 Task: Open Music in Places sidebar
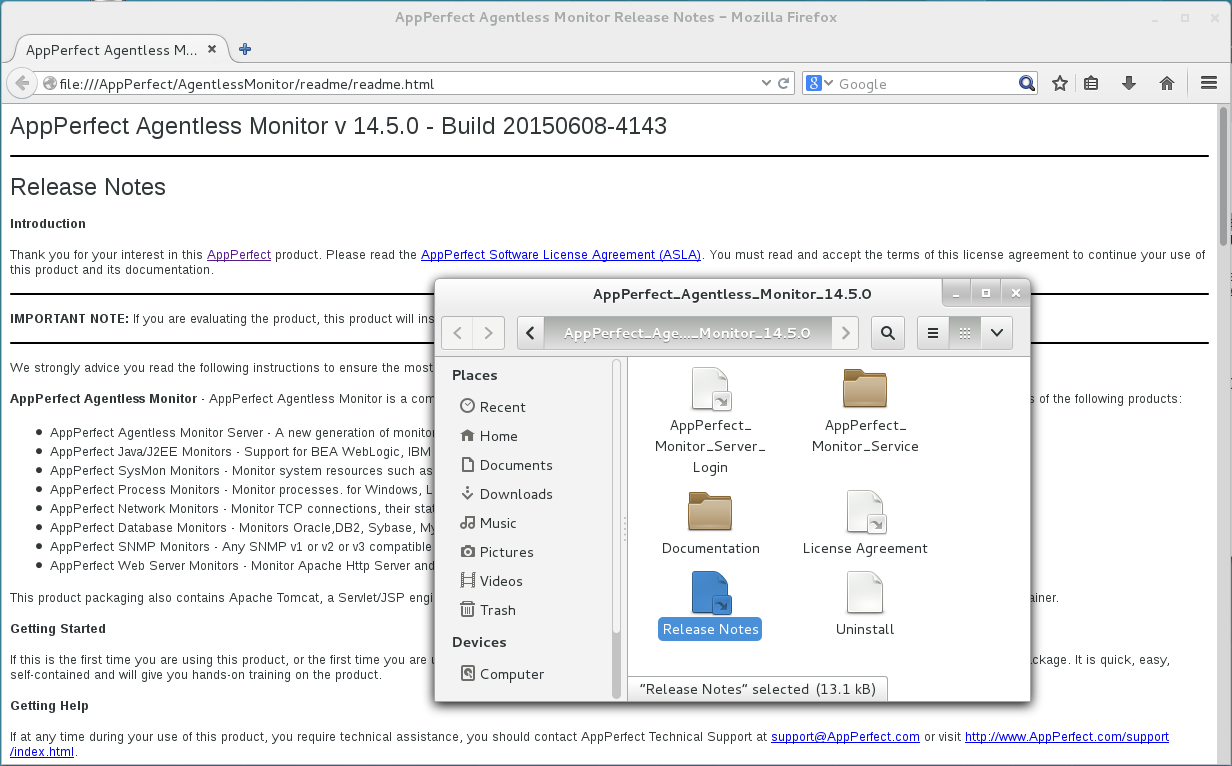pyautogui.click(x=488, y=523)
